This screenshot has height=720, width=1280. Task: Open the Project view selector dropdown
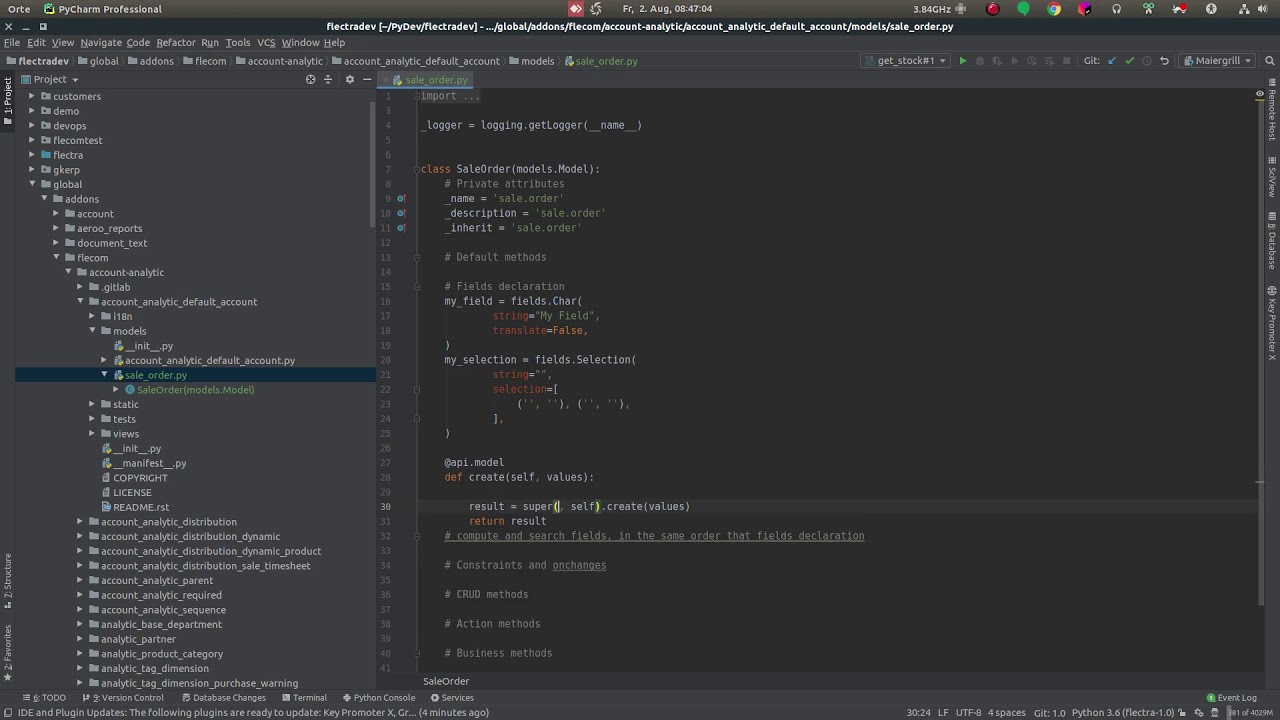[x=52, y=79]
